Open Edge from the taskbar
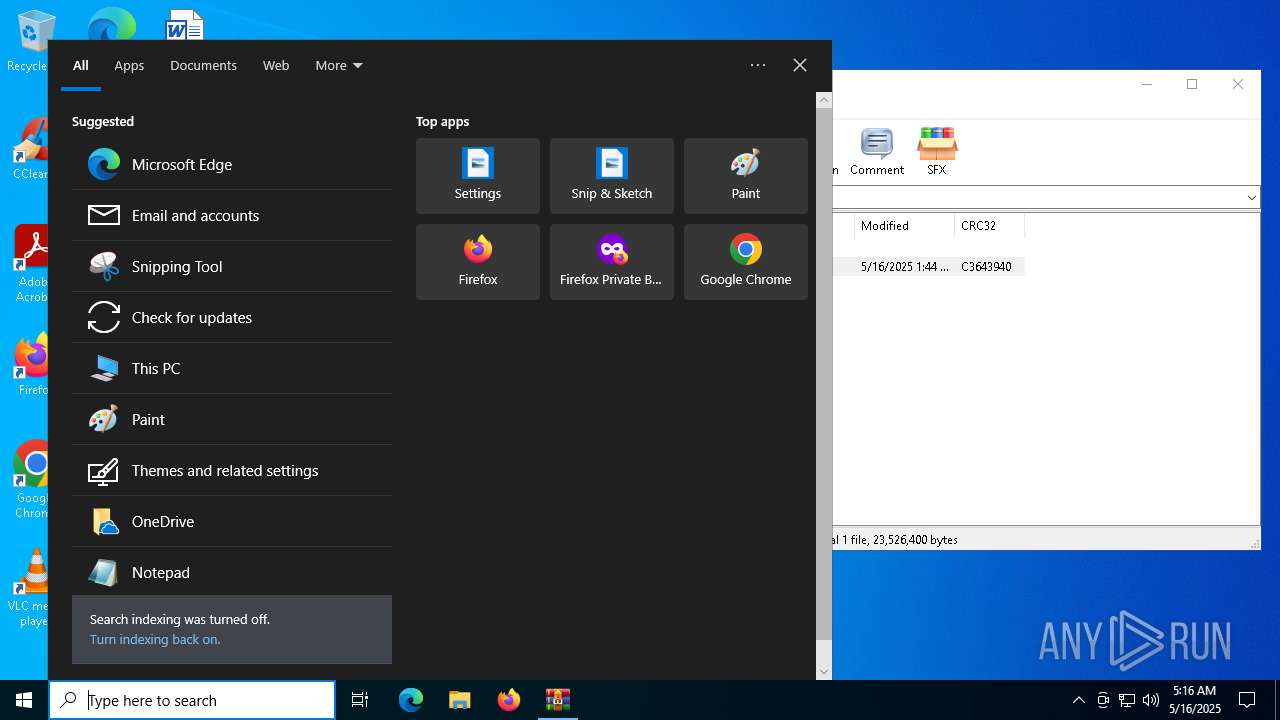 411,700
